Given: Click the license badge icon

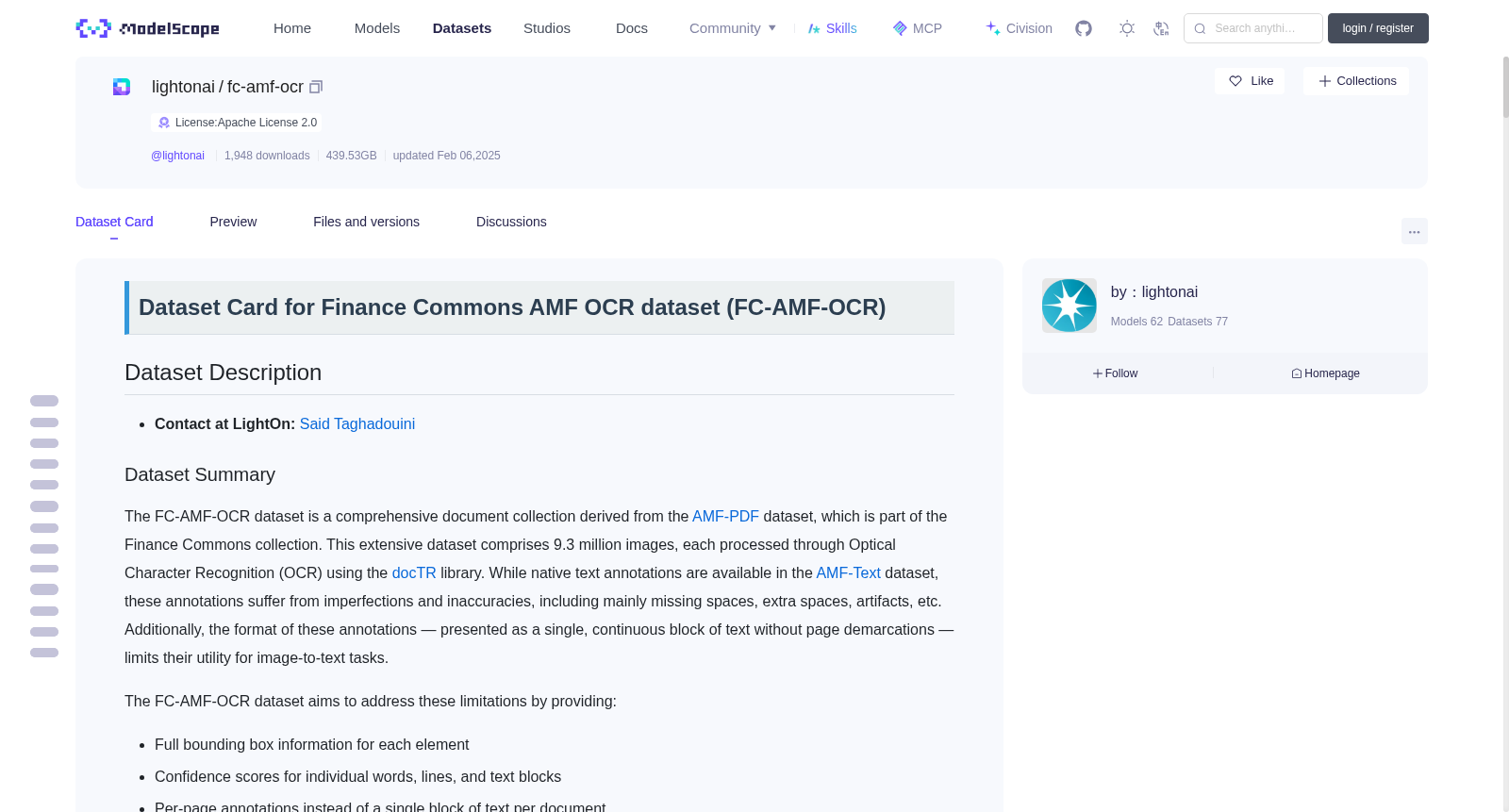Looking at the screenshot, I should [x=164, y=123].
